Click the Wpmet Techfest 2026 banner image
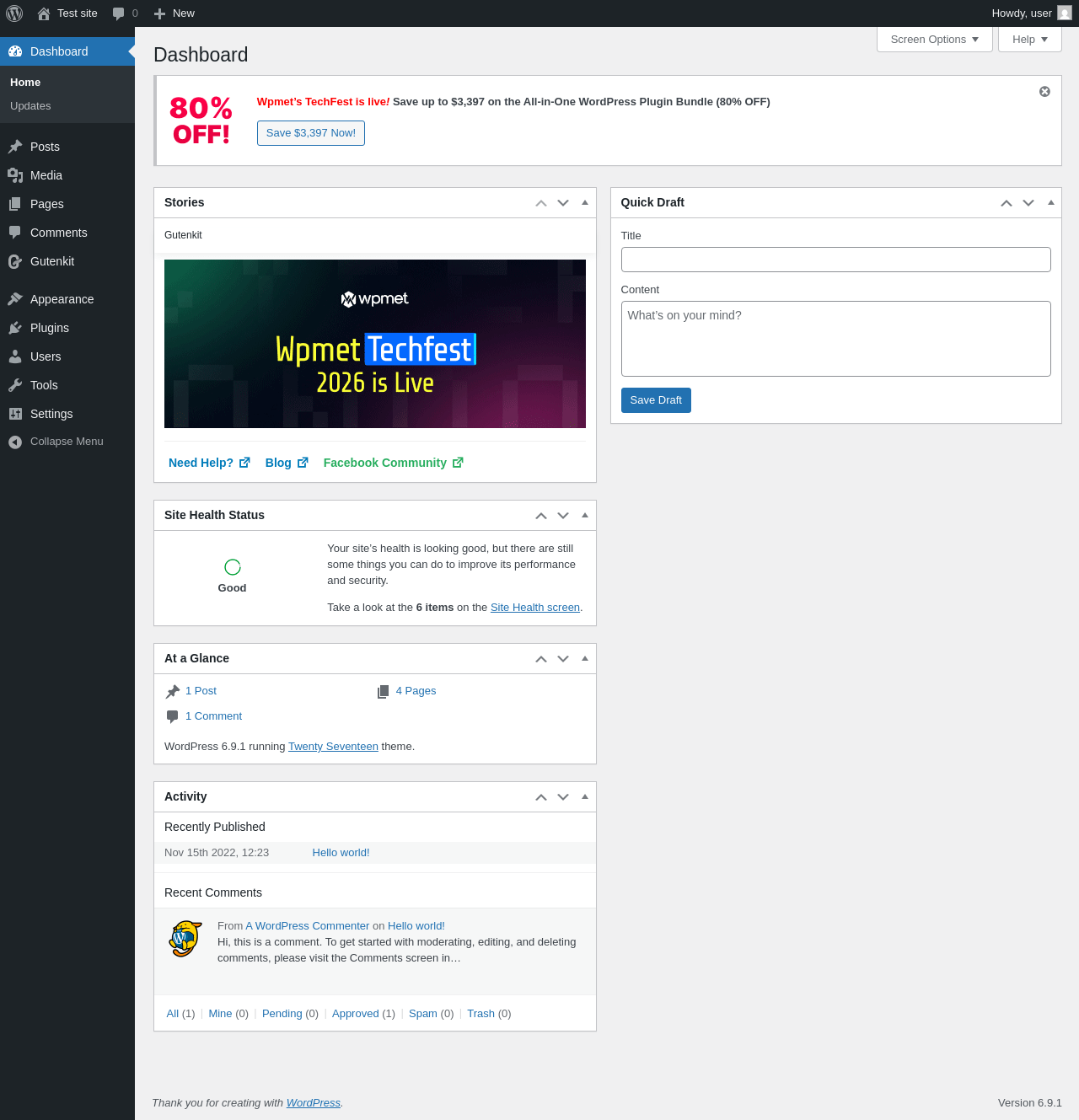The image size is (1079, 1120). click(375, 344)
